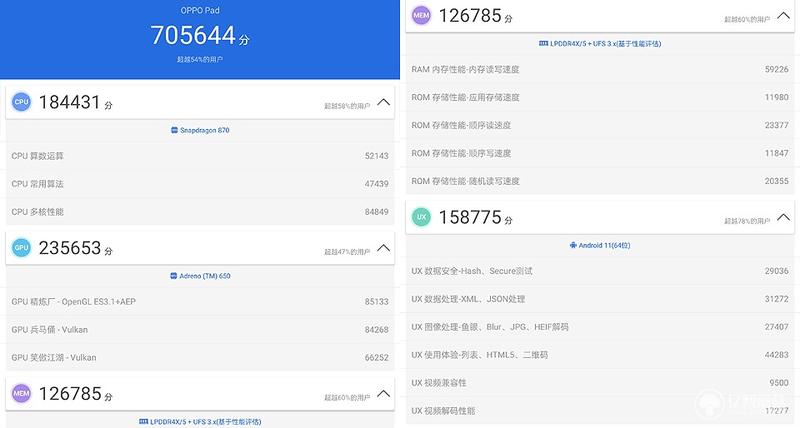Click the GPU score 235653
This screenshot has height=428, width=800.
coord(69,248)
